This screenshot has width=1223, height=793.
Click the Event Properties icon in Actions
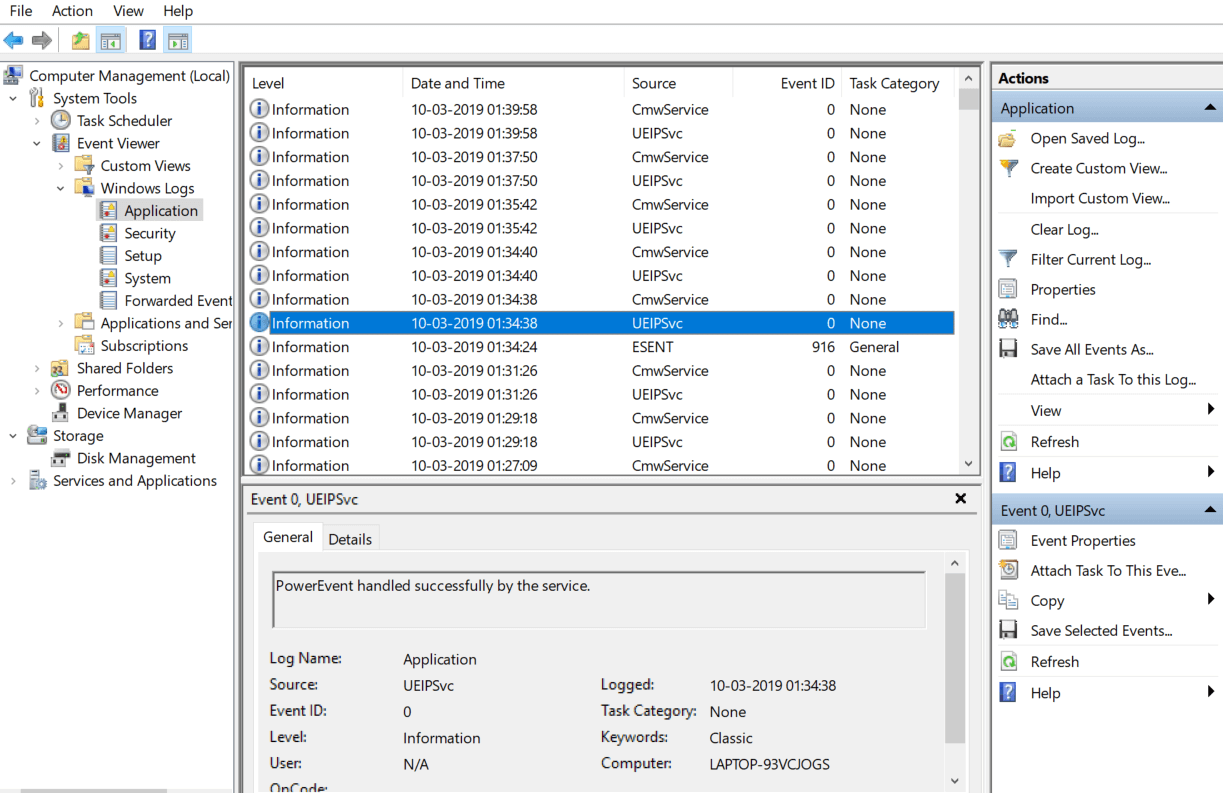coord(1008,540)
